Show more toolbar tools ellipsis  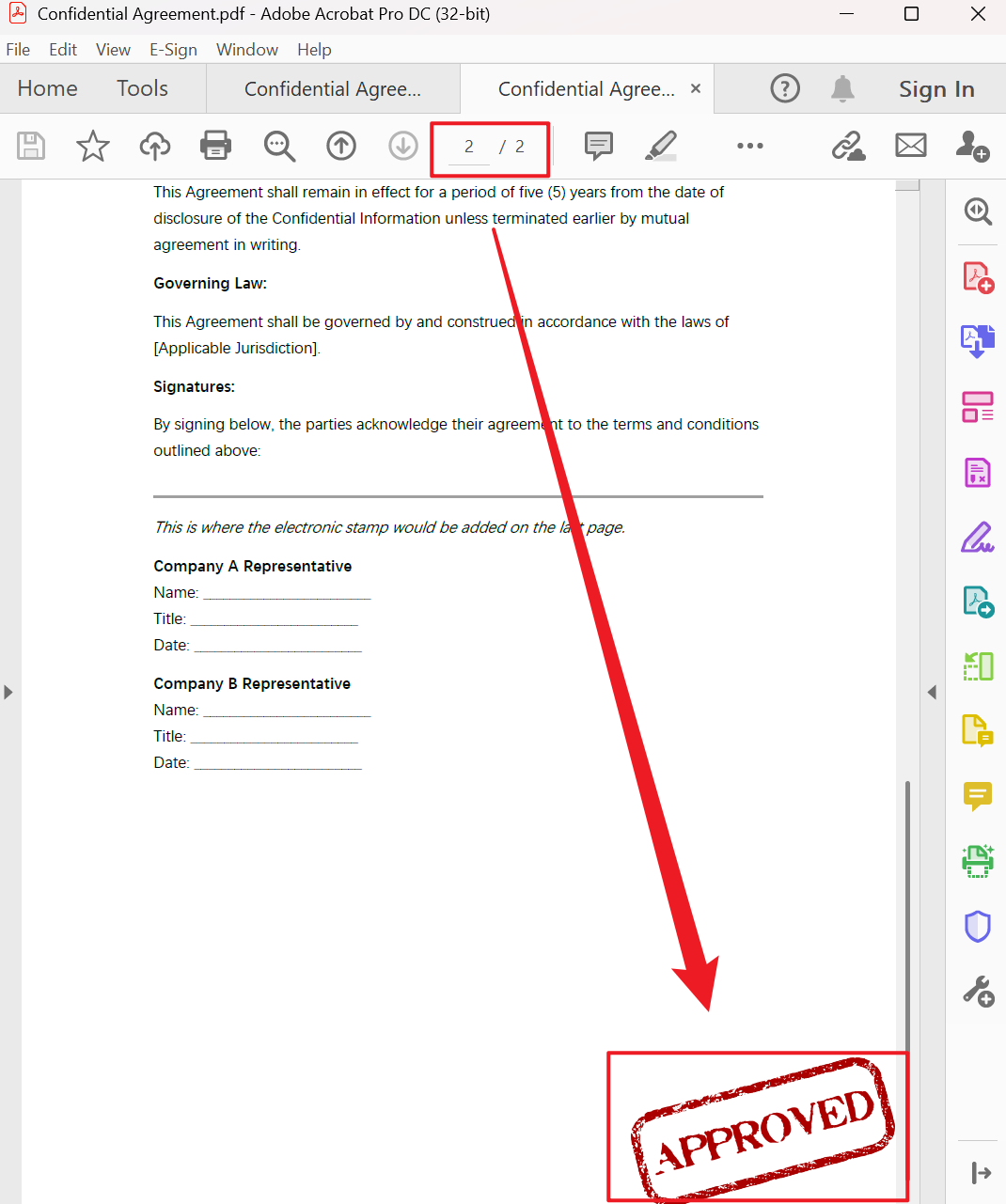click(749, 146)
